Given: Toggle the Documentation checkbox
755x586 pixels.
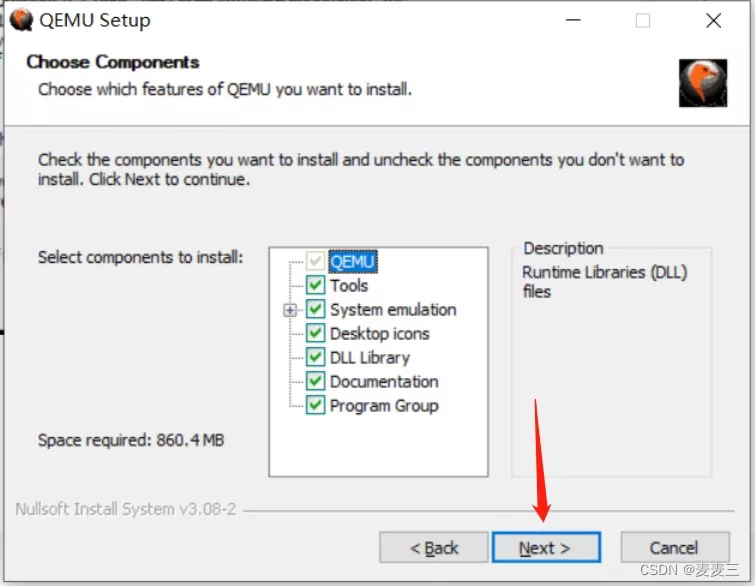Looking at the screenshot, I should (x=315, y=382).
